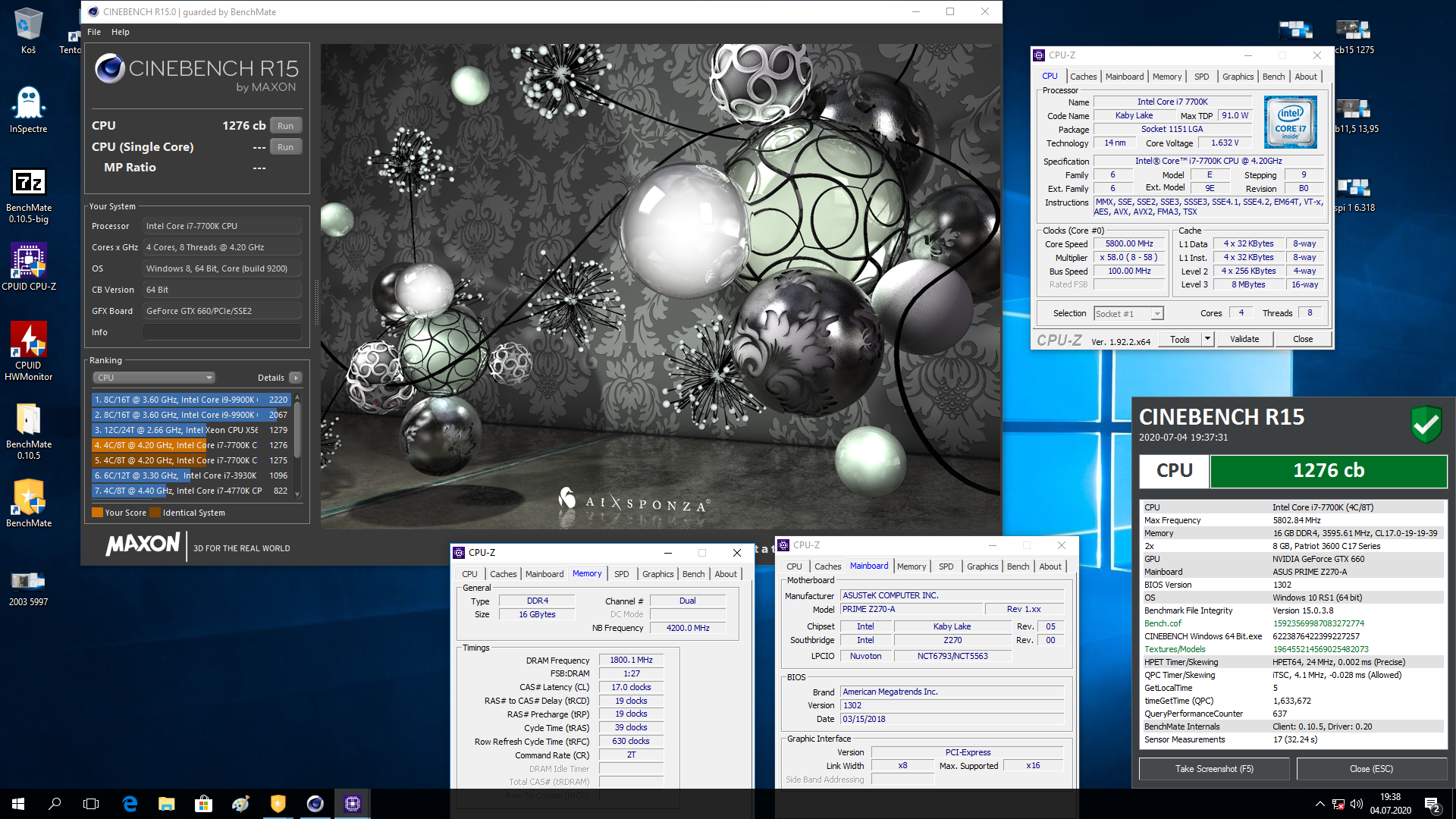Screen dimensions: 1456x819
Task: Switch to Cinebench taskbar icon
Action: point(315,804)
